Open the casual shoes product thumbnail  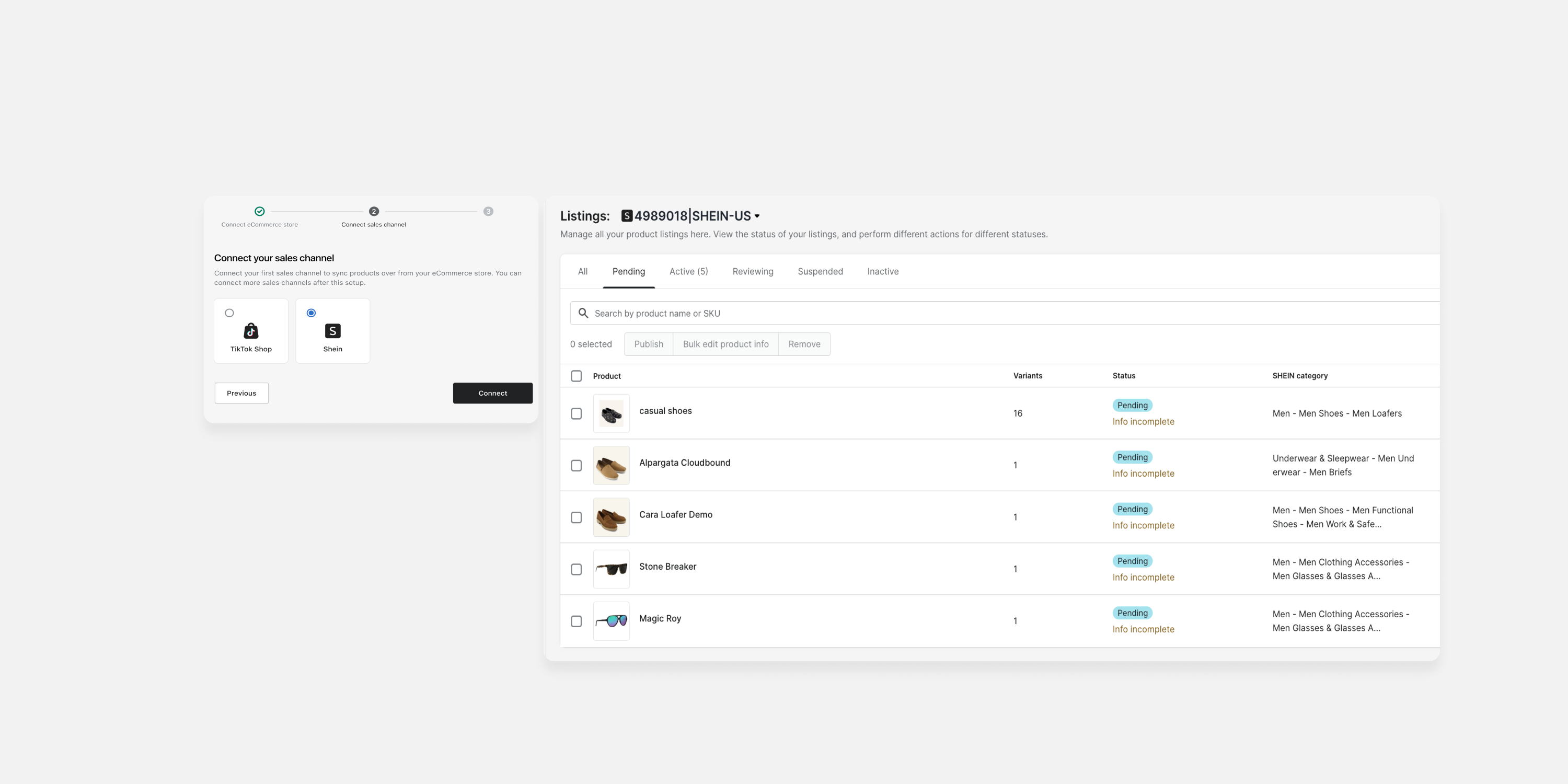(x=611, y=413)
